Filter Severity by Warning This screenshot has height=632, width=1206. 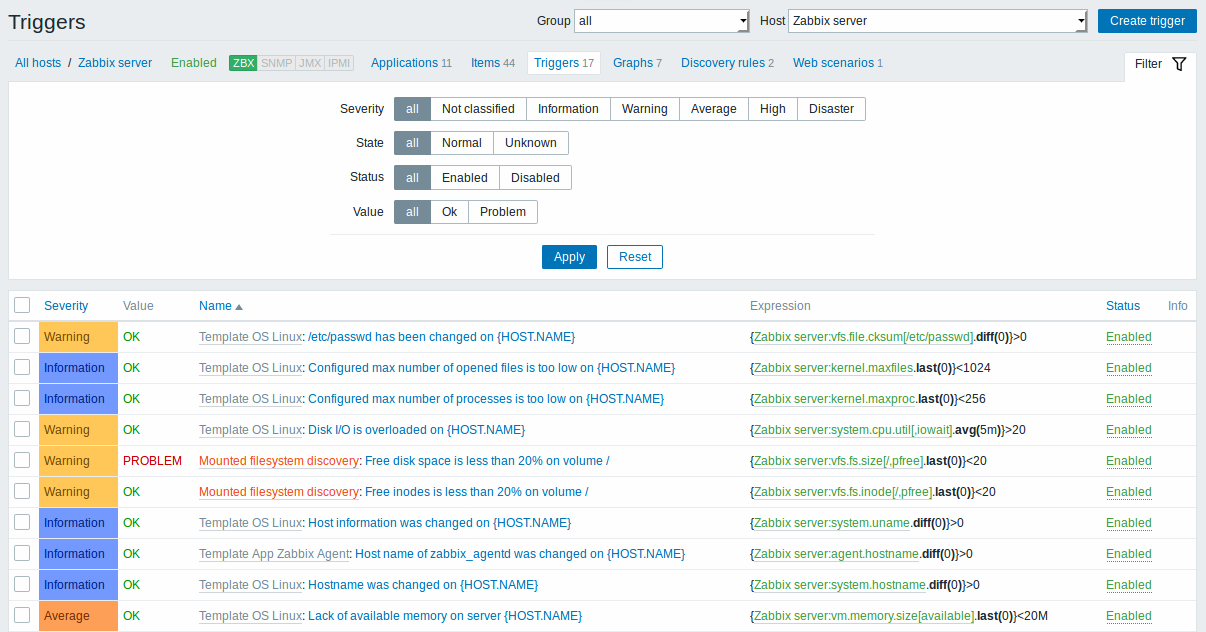[645, 109]
